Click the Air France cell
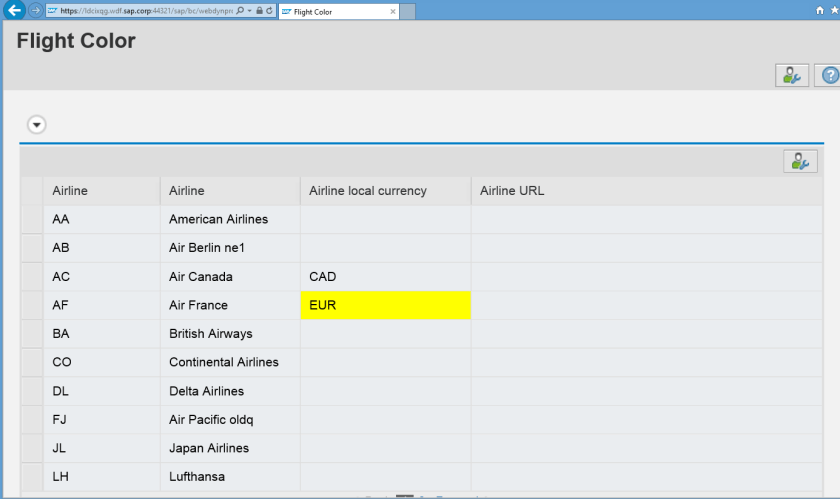Screen dimensions: 840x499 (x=230, y=305)
